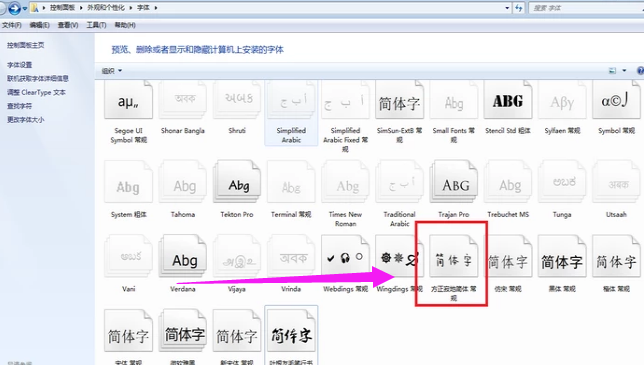Open 更改字体大小 link

click(x=25, y=120)
